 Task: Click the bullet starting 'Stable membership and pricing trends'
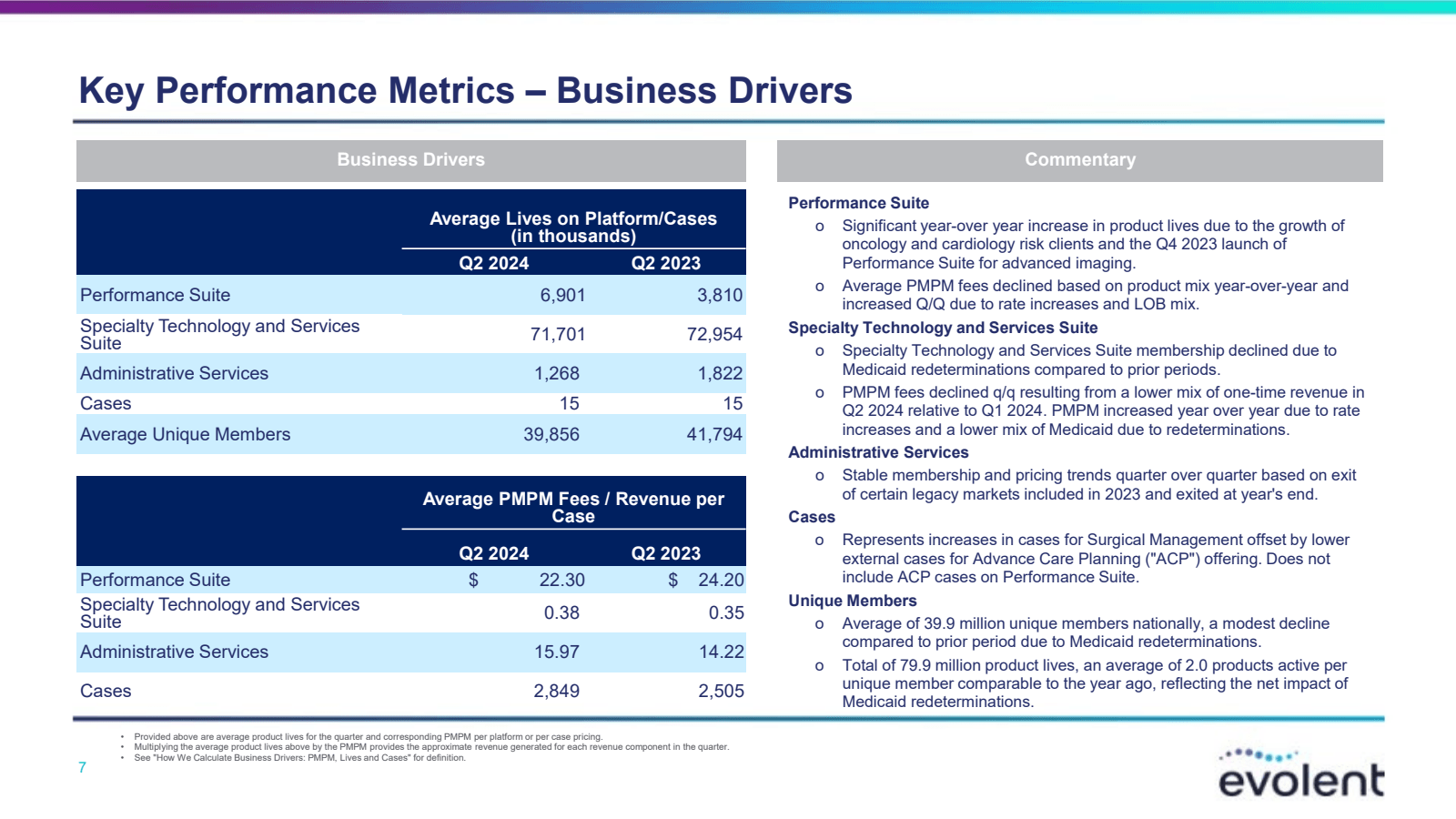click(x=1099, y=485)
